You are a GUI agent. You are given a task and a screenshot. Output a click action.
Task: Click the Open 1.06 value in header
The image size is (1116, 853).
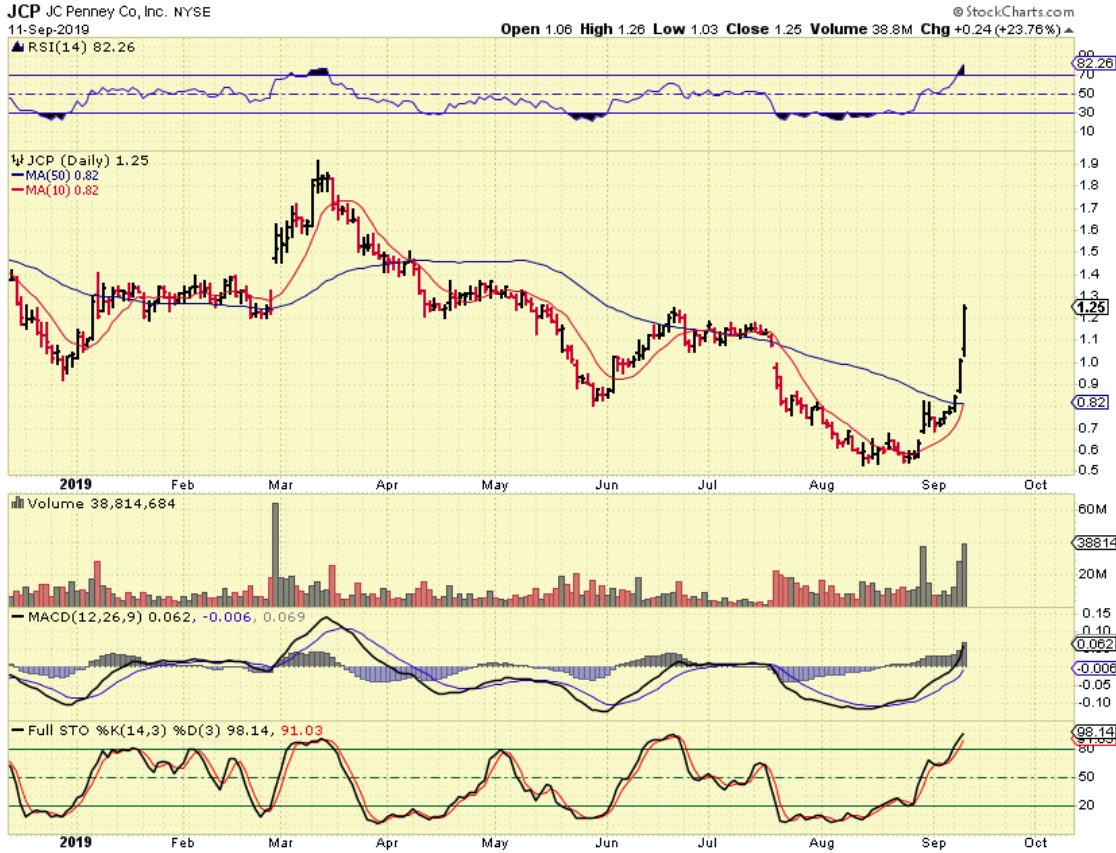tap(536, 29)
